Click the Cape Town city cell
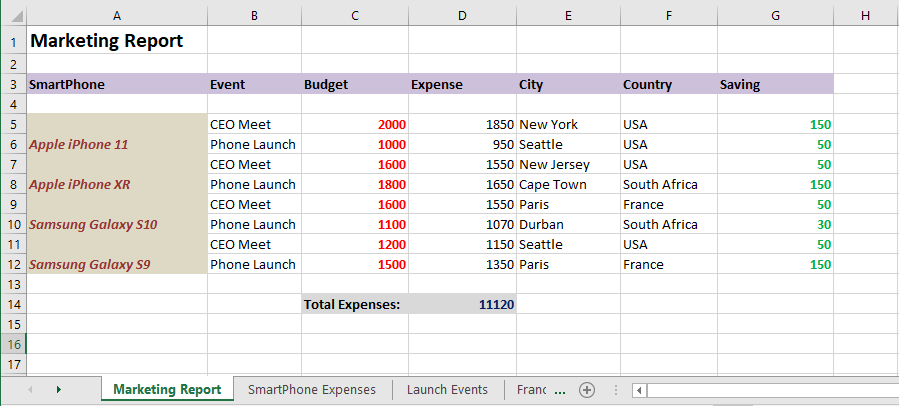 click(x=568, y=185)
